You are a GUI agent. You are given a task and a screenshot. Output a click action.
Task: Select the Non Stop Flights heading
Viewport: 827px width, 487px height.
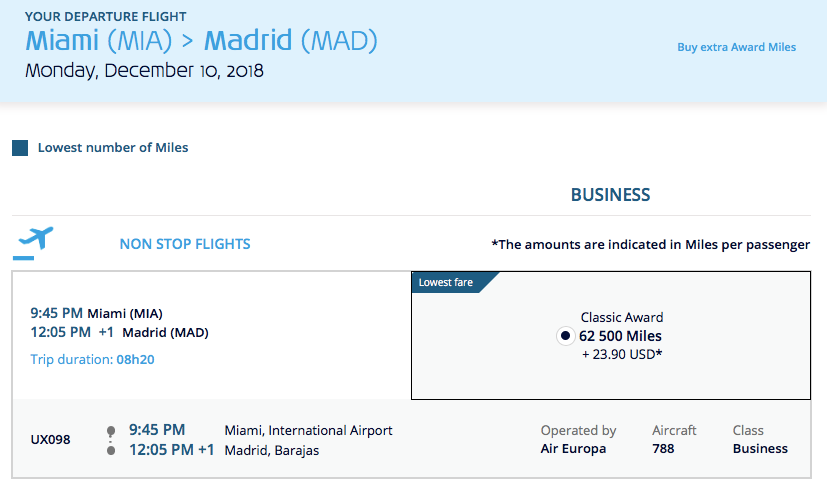click(185, 244)
